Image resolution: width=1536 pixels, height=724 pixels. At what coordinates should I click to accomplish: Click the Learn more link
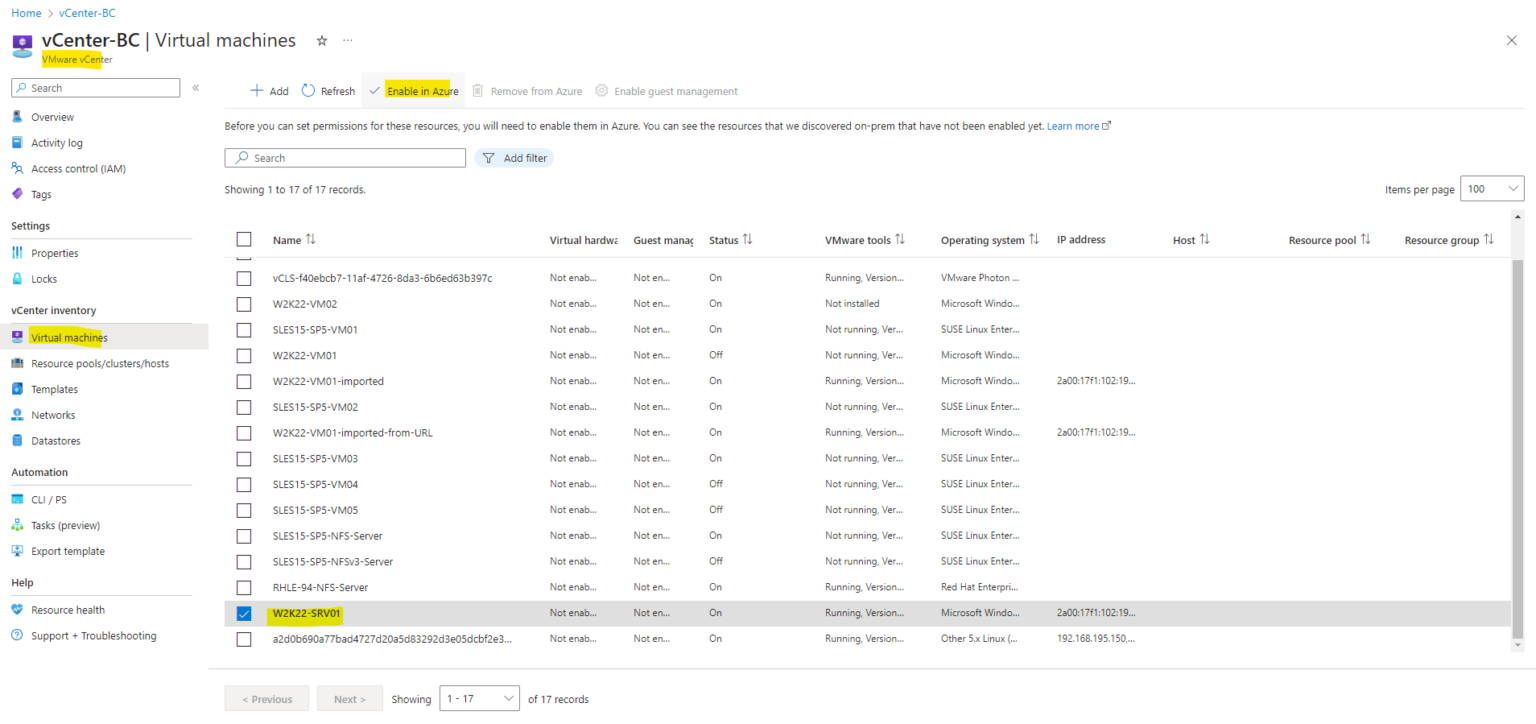[1073, 125]
